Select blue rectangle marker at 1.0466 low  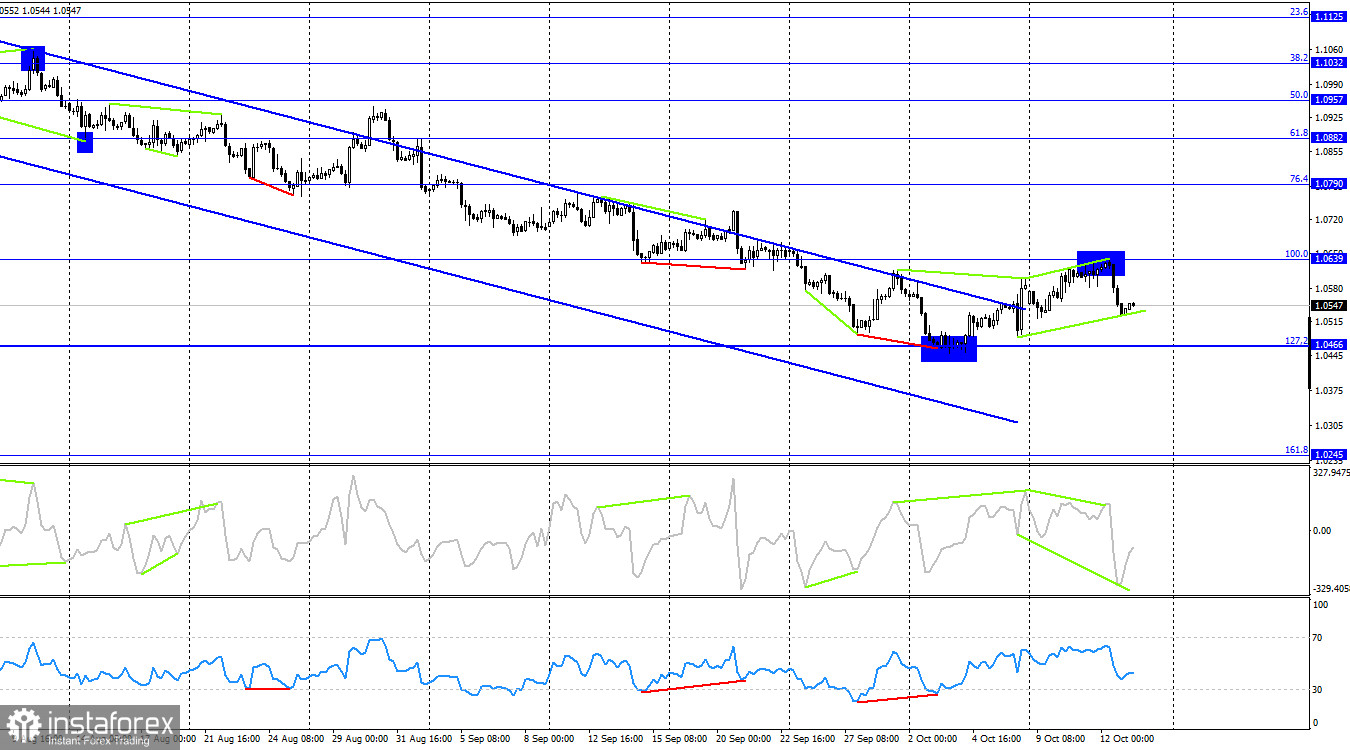tap(948, 349)
